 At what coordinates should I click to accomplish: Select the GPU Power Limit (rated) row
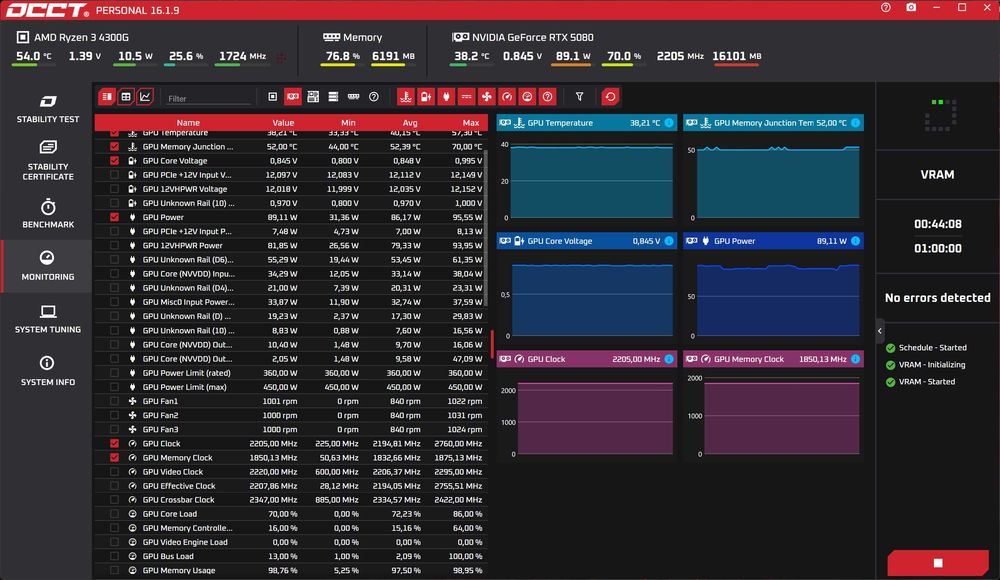[x=291, y=373]
